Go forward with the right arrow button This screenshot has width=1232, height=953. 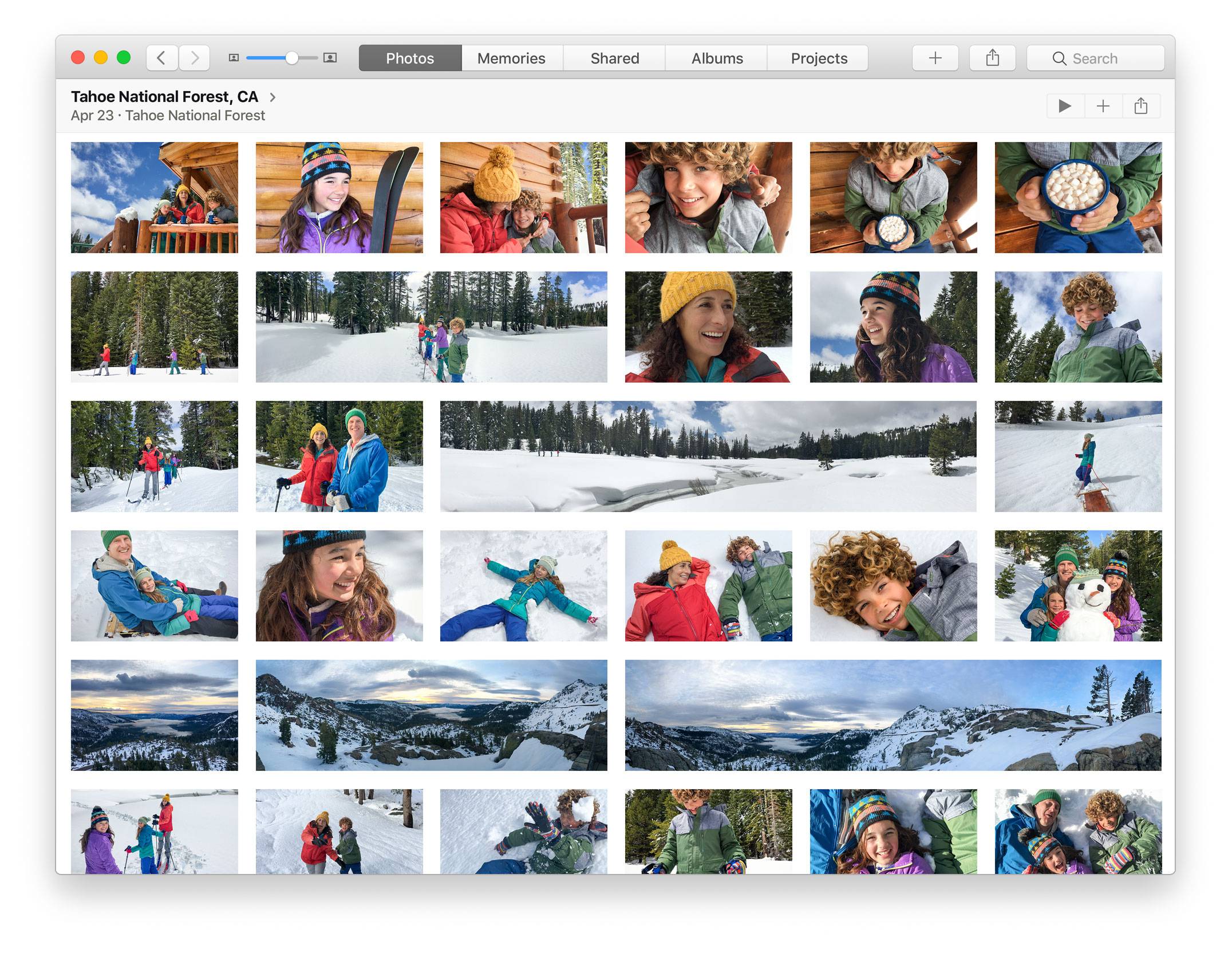click(195, 58)
